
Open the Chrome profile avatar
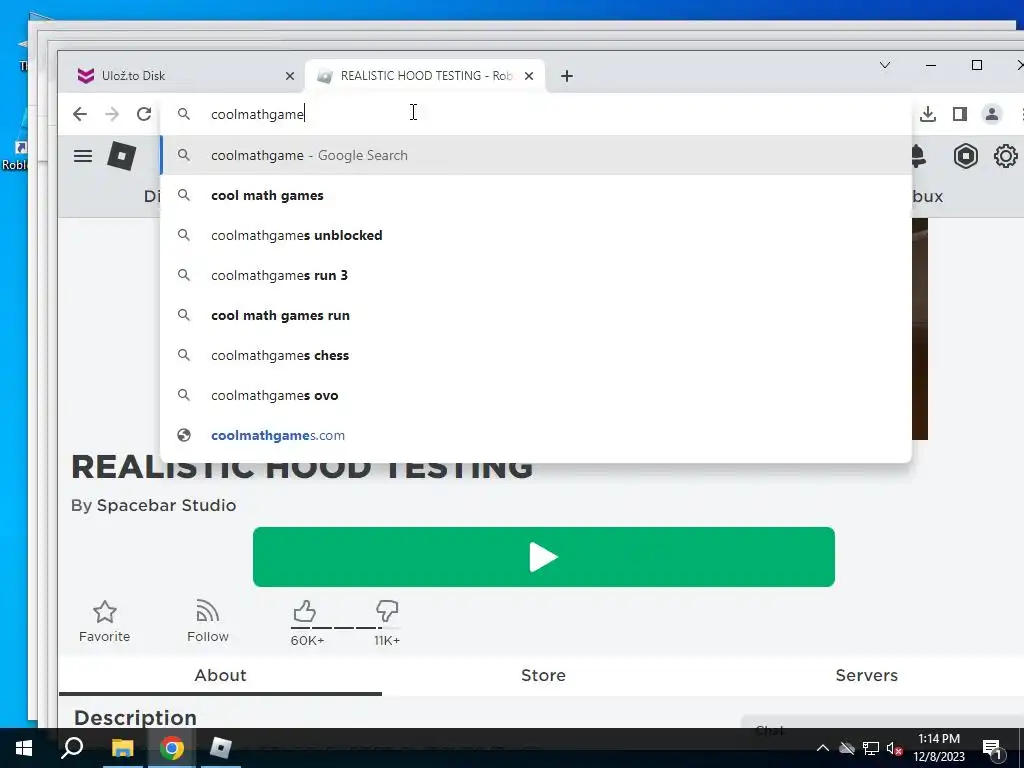(991, 114)
